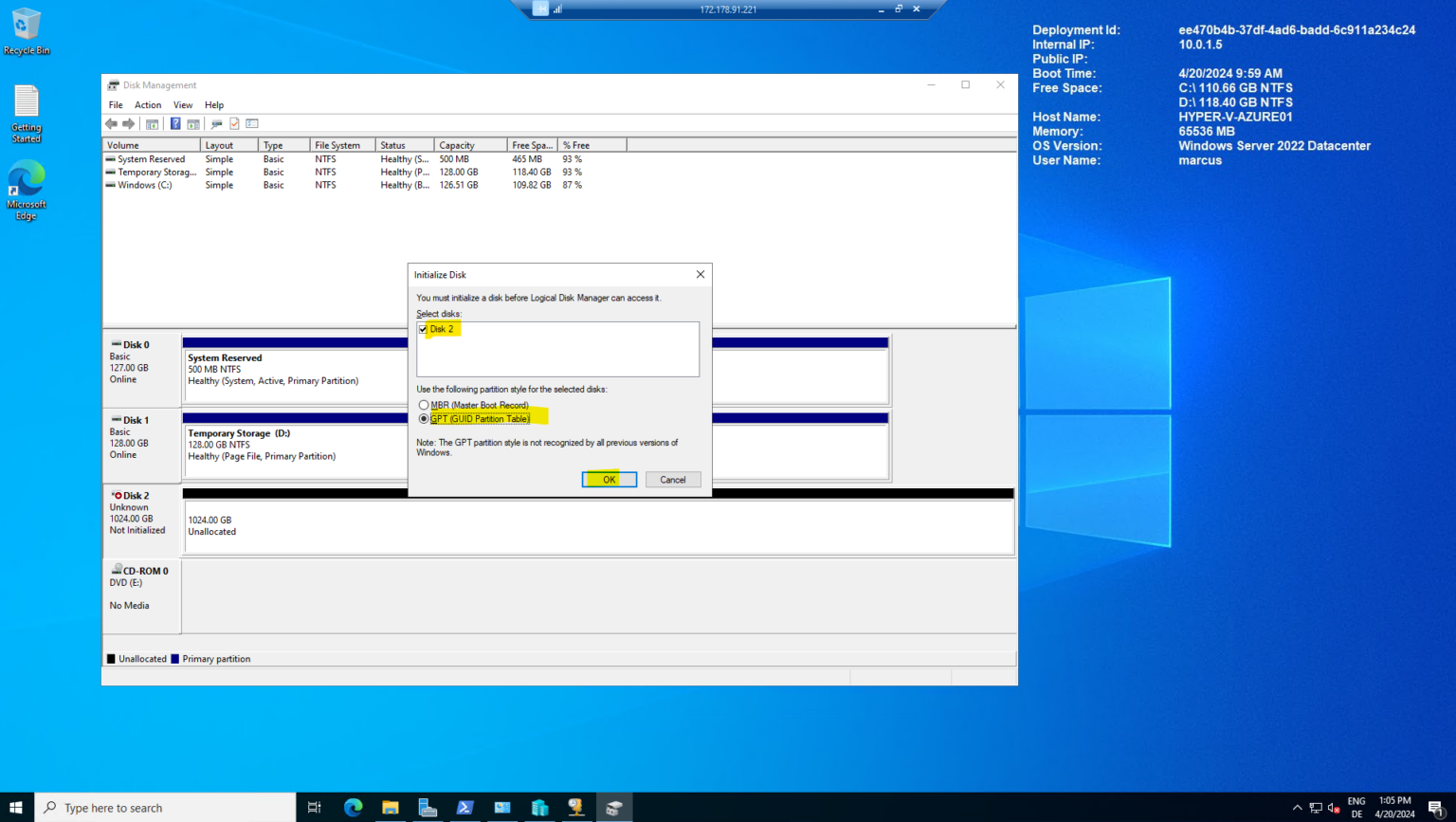This screenshot has width=1456, height=822.
Task: Open Disk Management from the taskbar
Action: click(x=614, y=807)
